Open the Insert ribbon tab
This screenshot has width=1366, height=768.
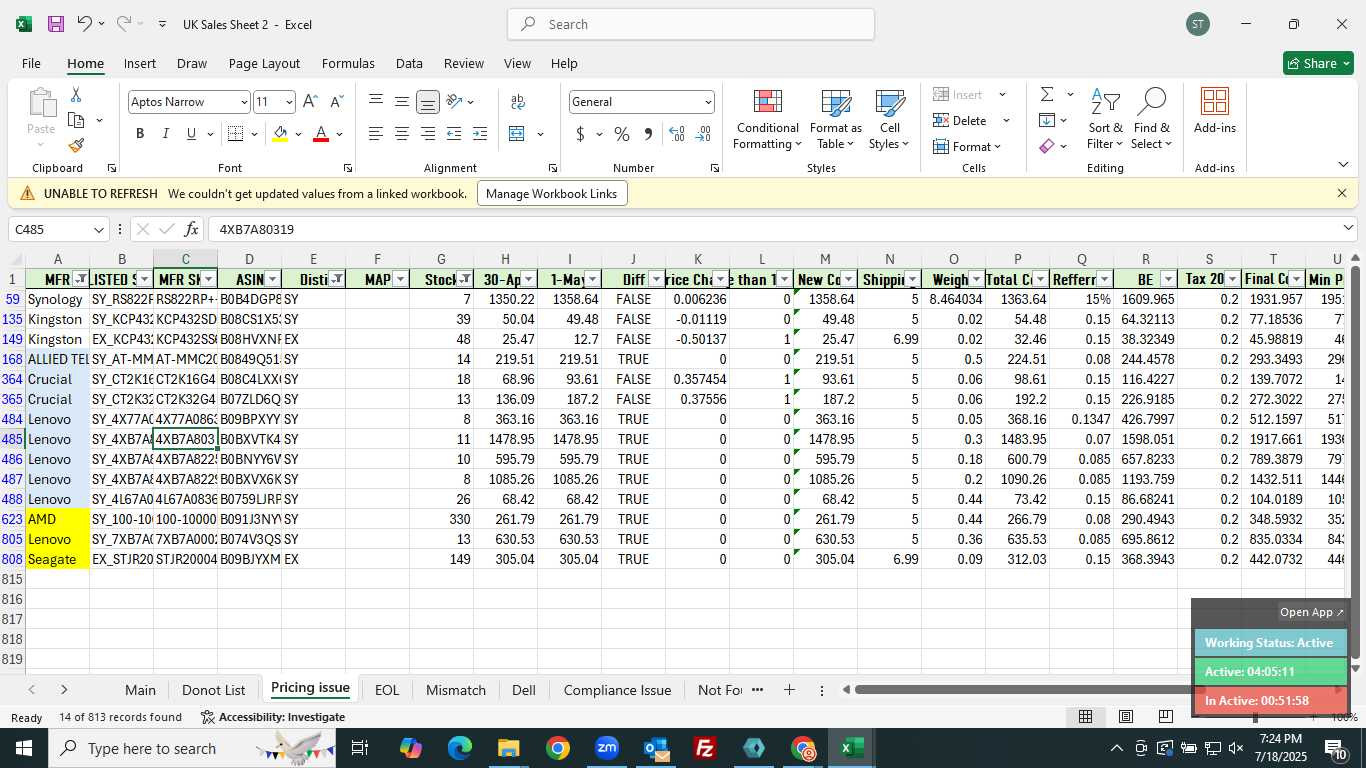pos(140,63)
